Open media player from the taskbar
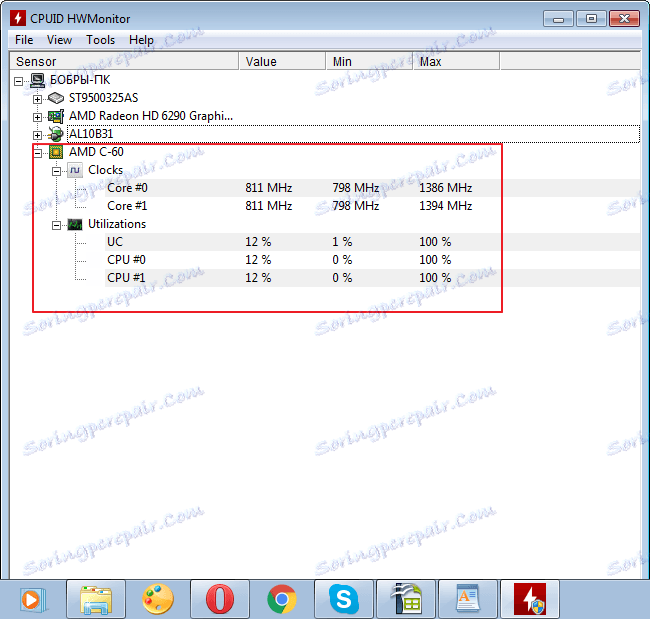650x619 pixels. [x=33, y=600]
